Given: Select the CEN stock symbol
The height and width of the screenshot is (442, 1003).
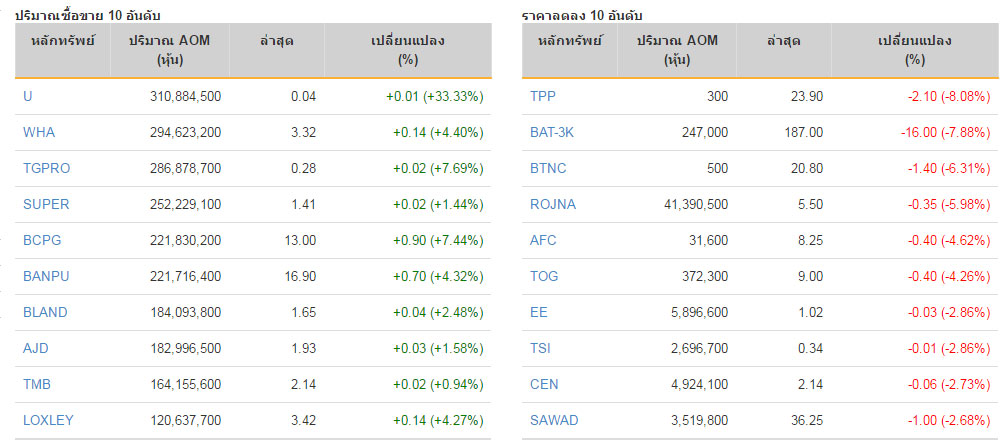Looking at the screenshot, I should tap(544, 384).
